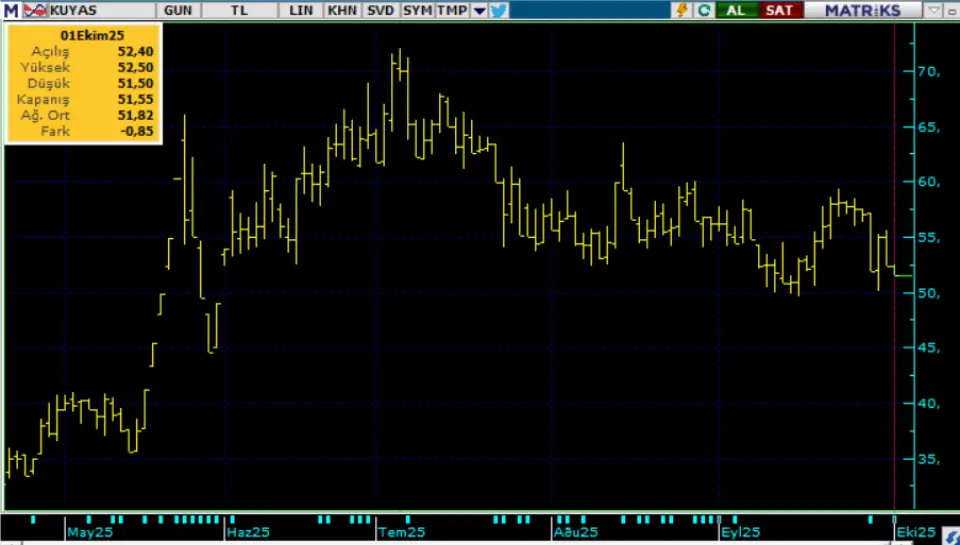Click the lightning bolt icon
This screenshot has width=960, height=545.
tap(683, 10)
